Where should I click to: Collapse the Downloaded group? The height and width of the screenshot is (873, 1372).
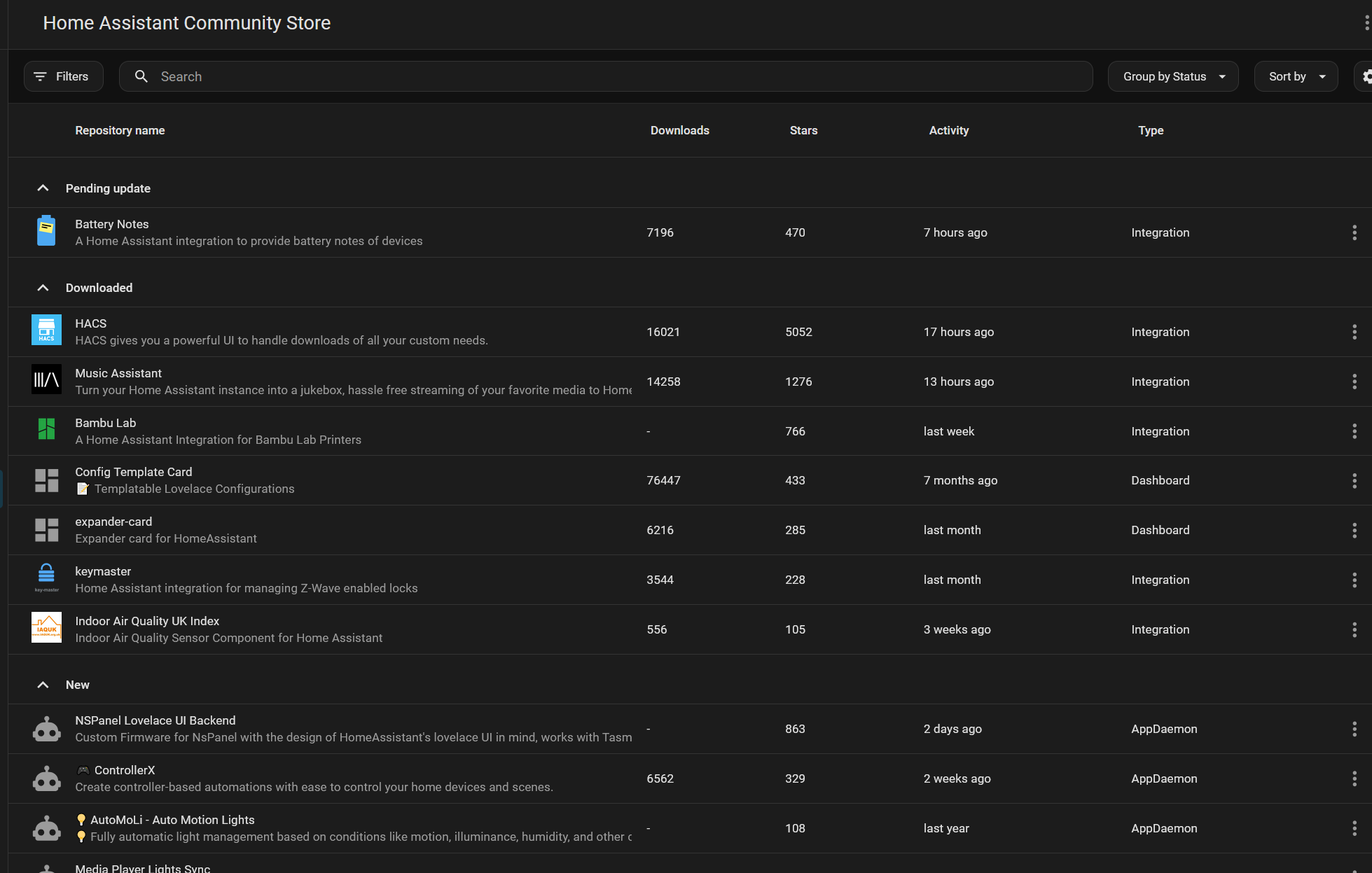43,288
